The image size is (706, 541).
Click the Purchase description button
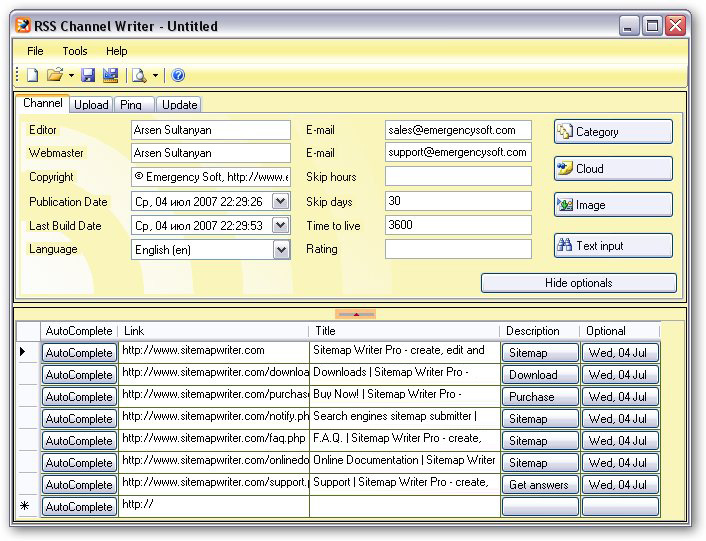pyautogui.click(x=540, y=397)
